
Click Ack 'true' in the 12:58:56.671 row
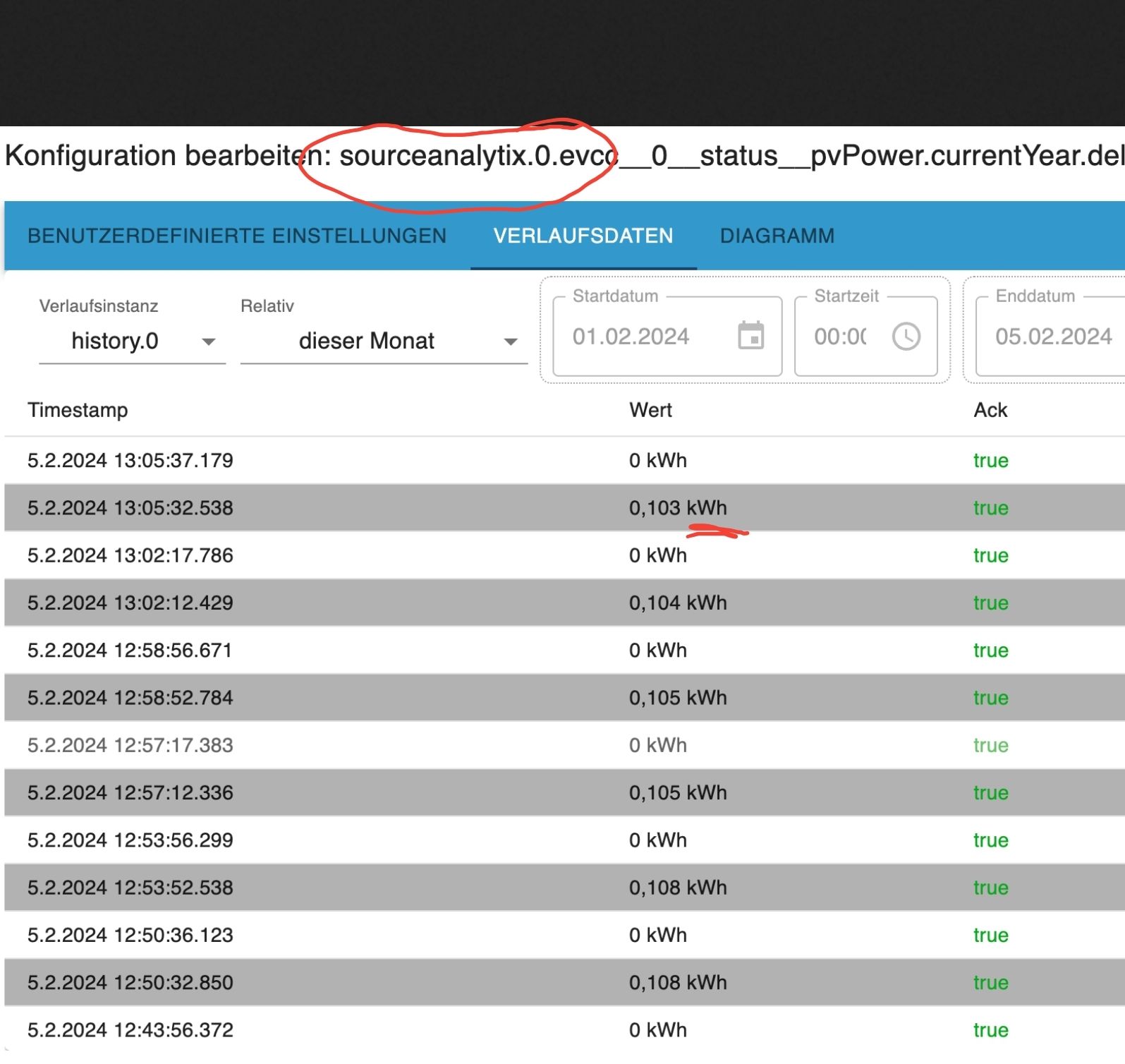[991, 650]
